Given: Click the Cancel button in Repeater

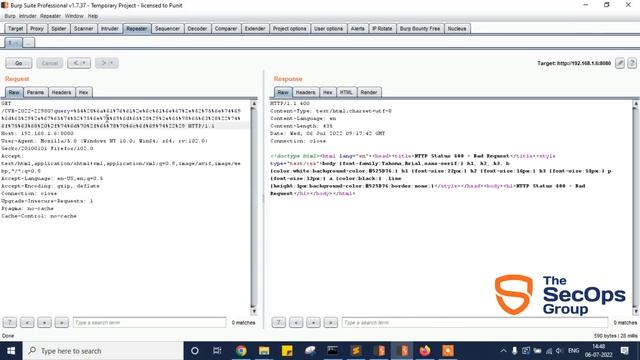Looking at the screenshot, I should click(50, 63).
